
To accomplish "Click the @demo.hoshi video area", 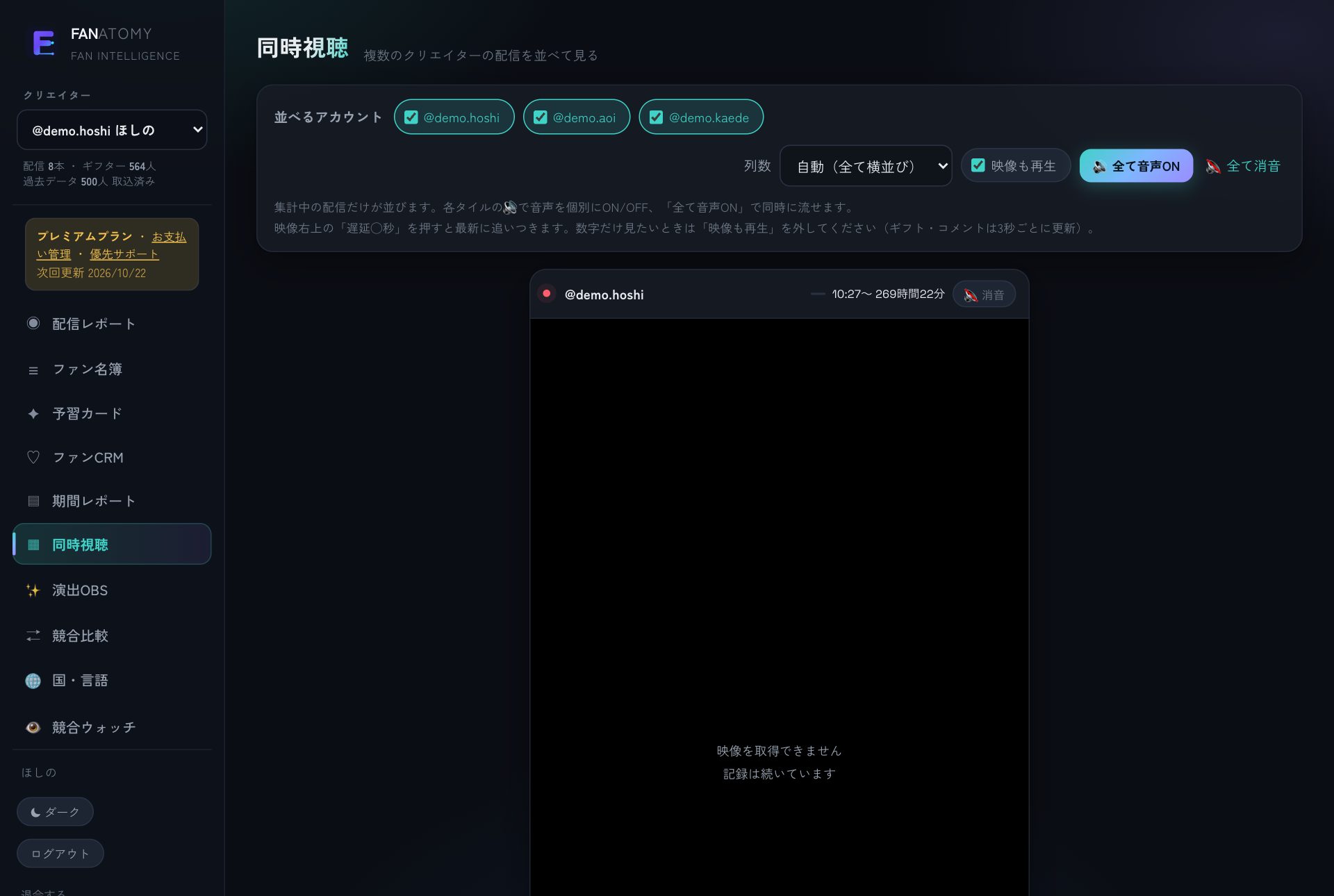I will [x=779, y=607].
